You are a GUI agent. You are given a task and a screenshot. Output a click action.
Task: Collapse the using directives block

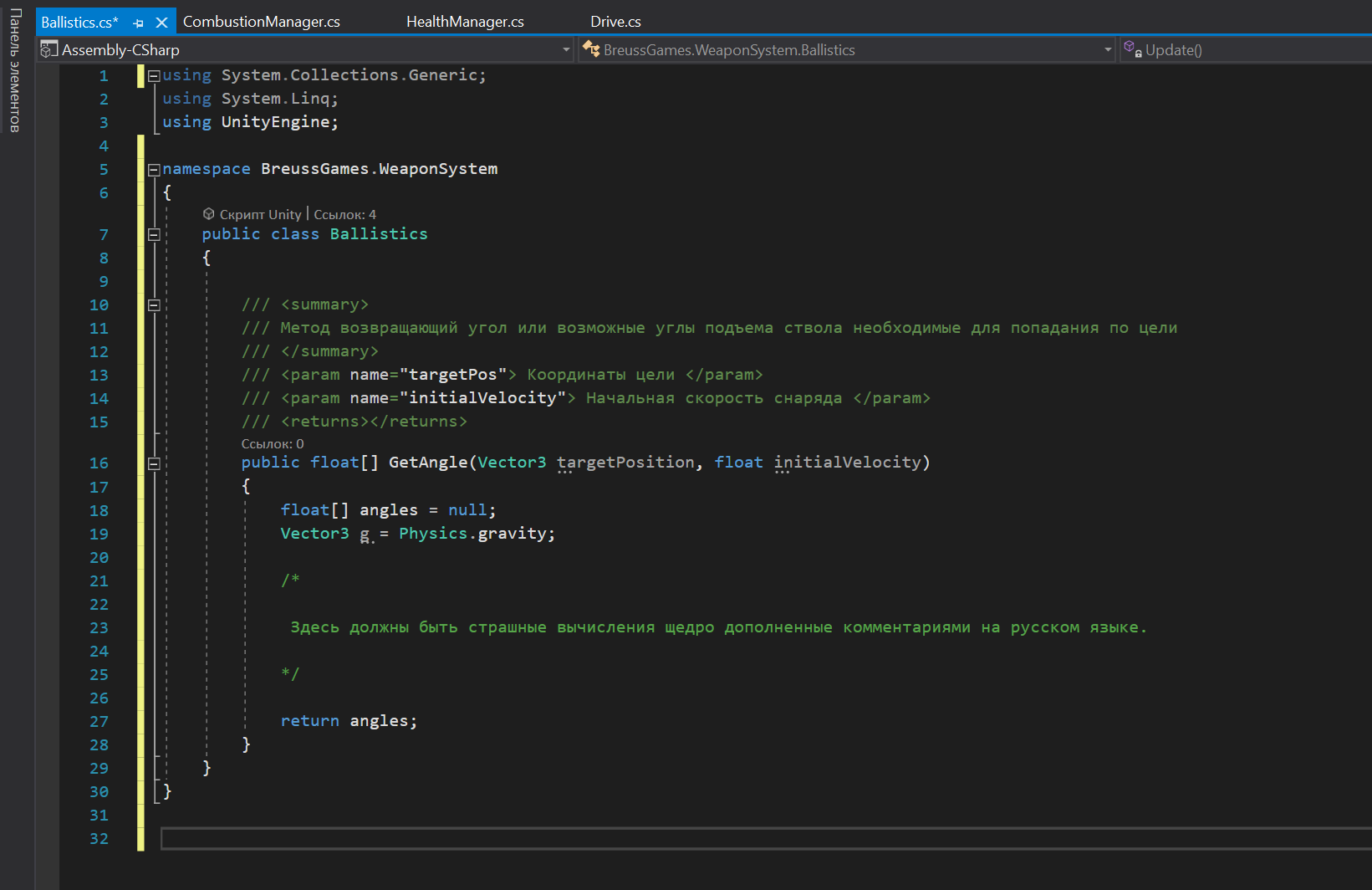154,75
